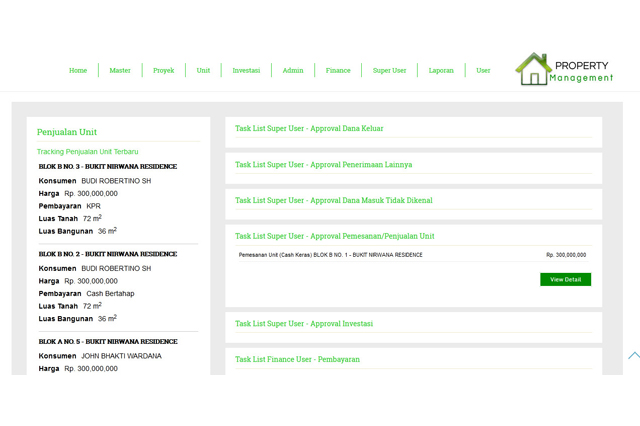Expand Approval Dana Masuk Tidak Dikenal
The image size is (640, 426).
(x=333, y=201)
